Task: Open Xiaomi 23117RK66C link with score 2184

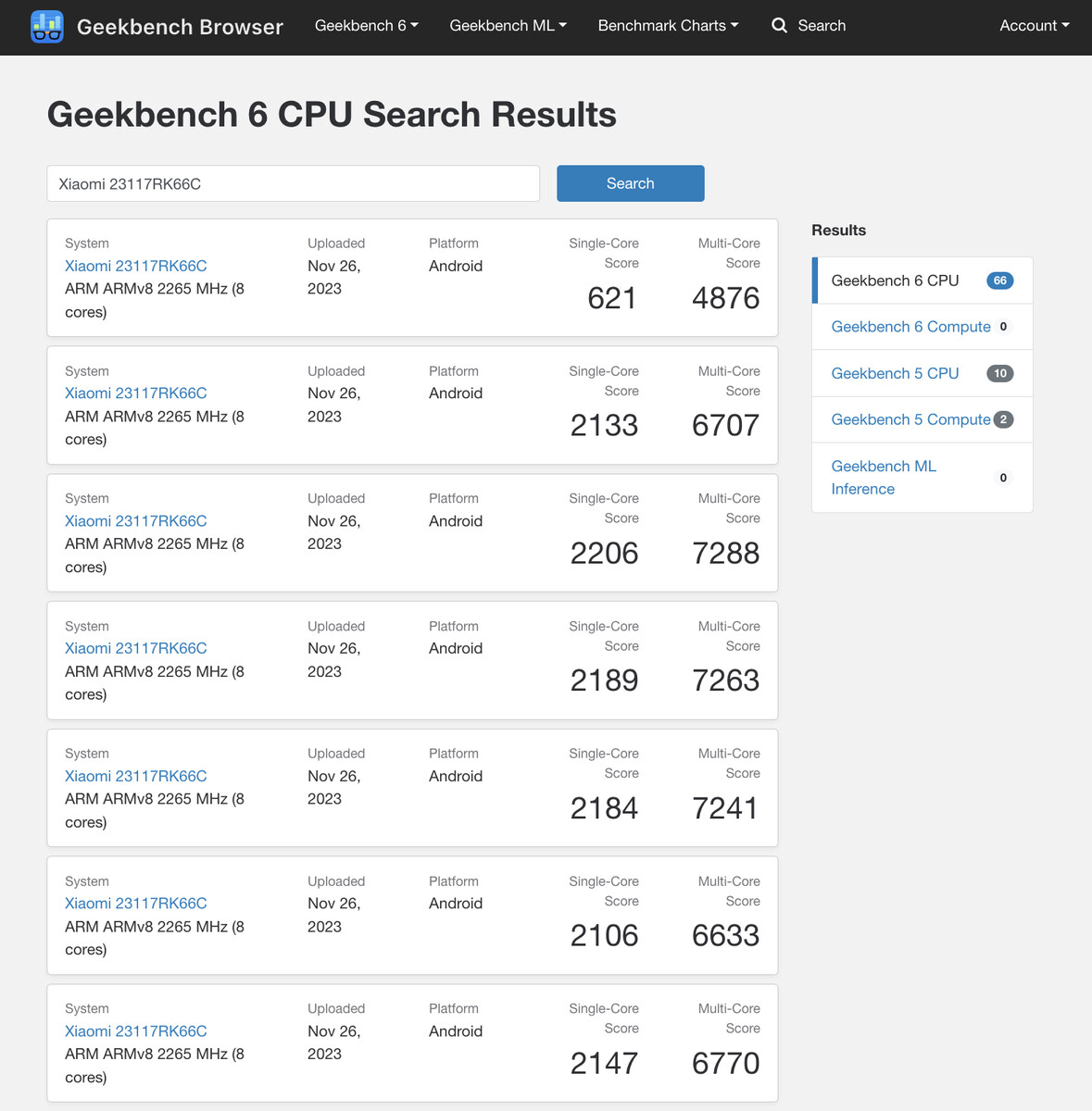Action: pyautogui.click(x=136, y=776)
